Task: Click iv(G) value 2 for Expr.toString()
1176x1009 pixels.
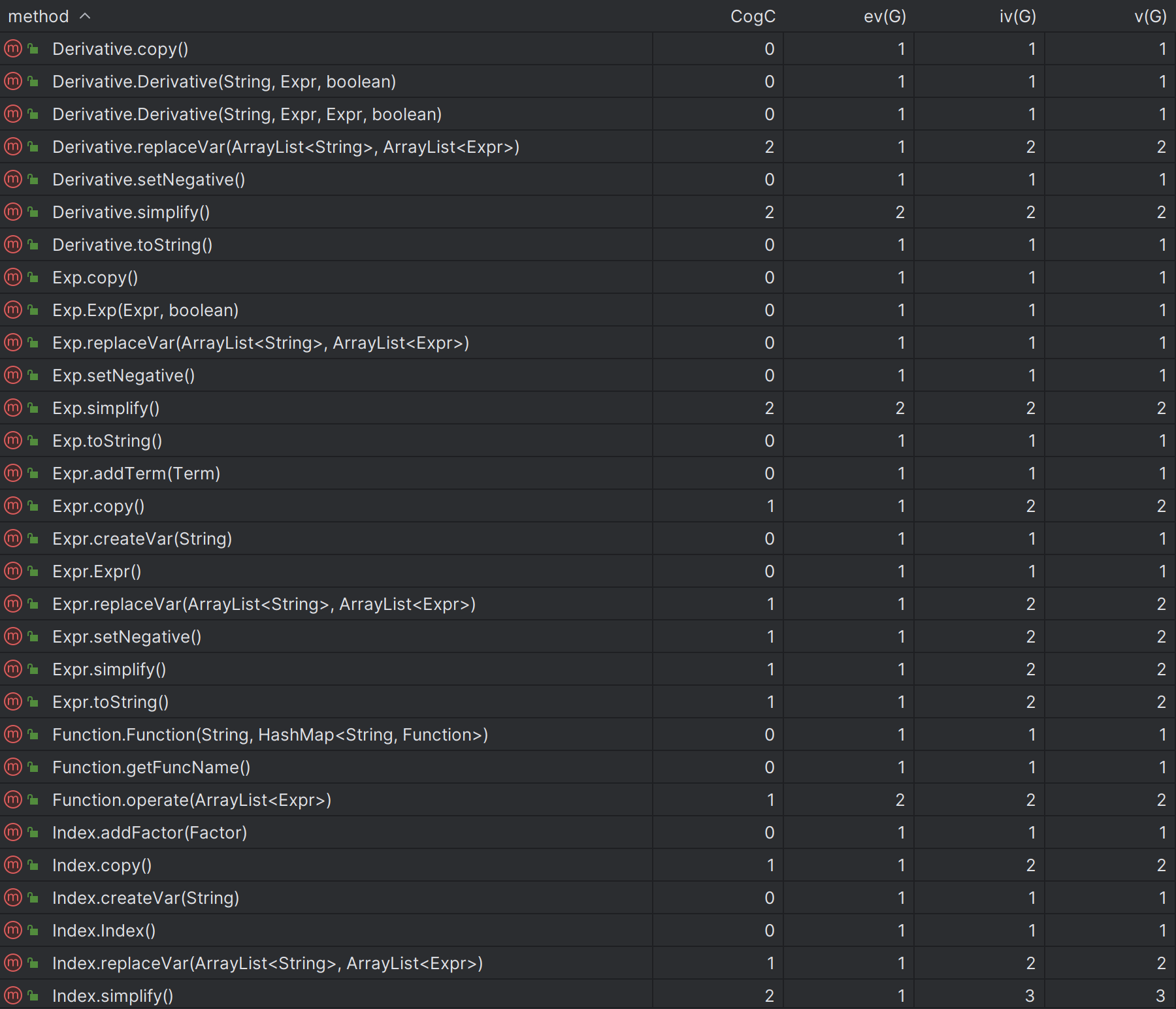Action: (x=1031, y=702)
